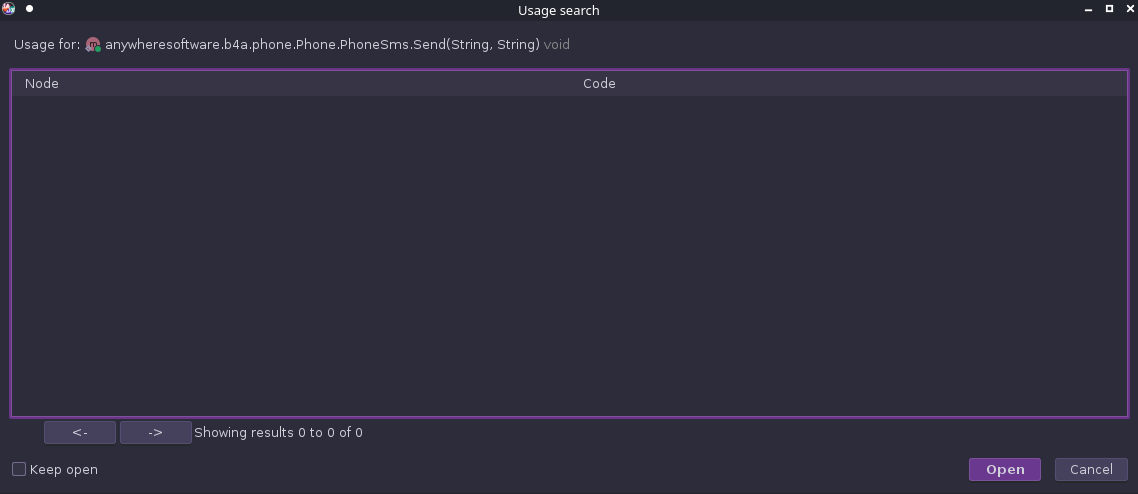
Task: Click the purple Open button
Action: [x=1004, y=469]
